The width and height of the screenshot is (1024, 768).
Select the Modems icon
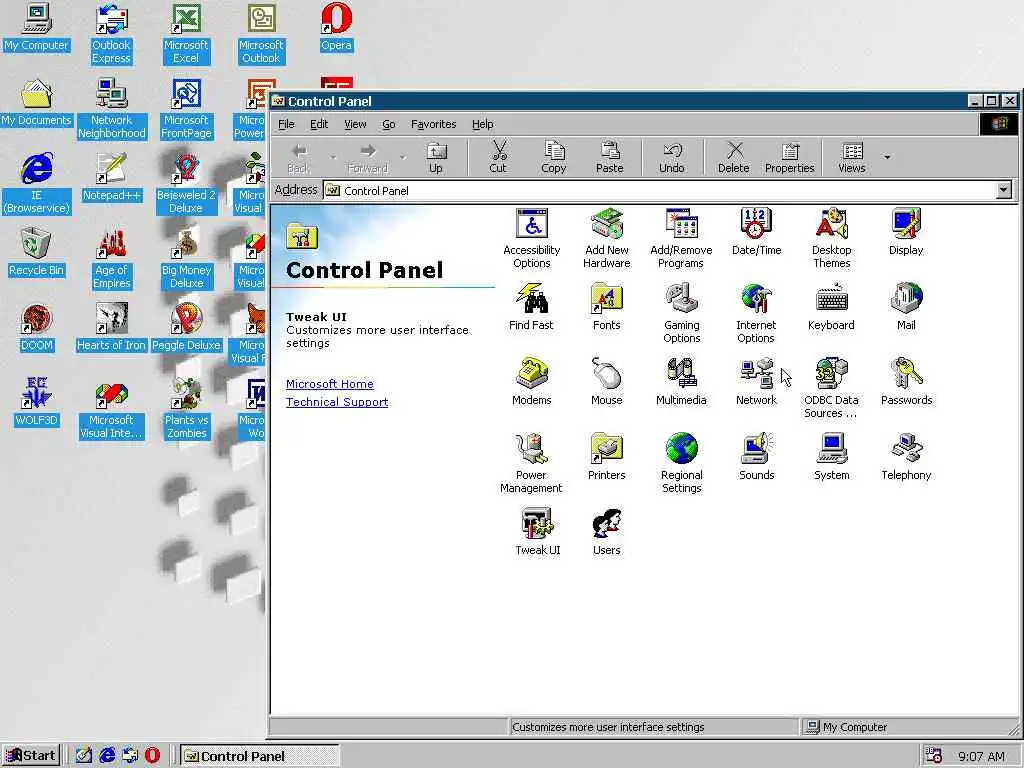tap(532, 382)
